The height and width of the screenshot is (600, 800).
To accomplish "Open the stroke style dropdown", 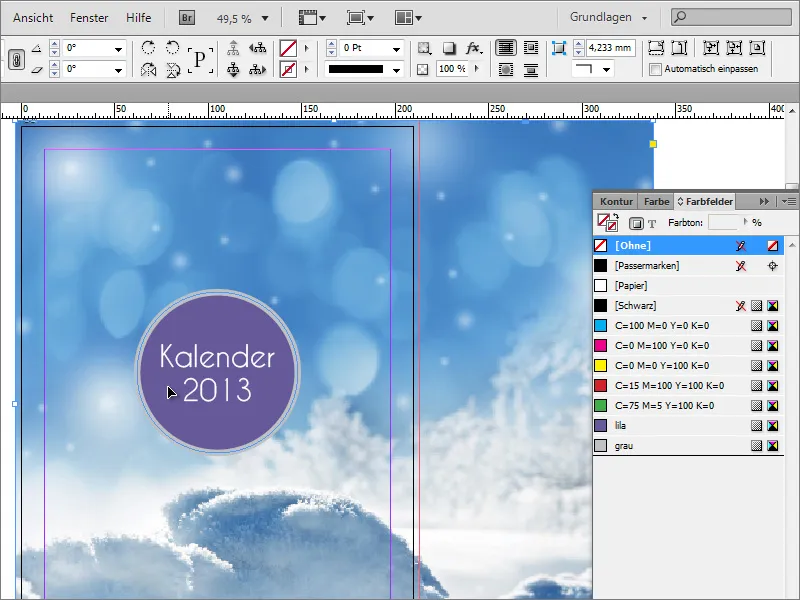I will pos(396,70).
